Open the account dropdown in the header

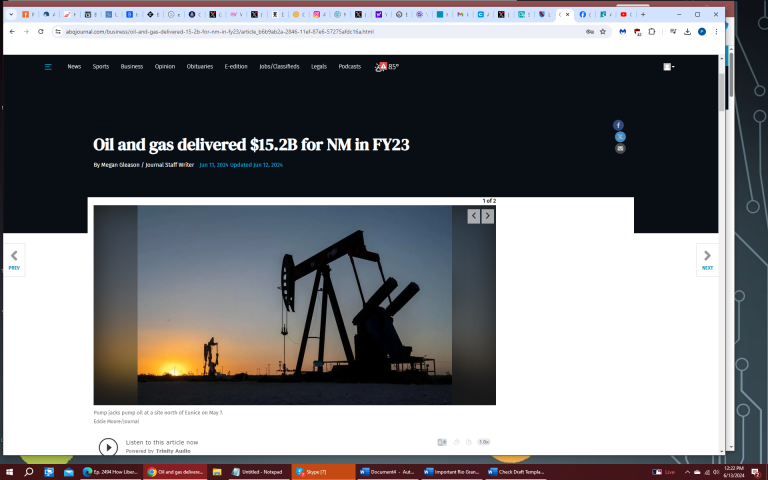coord(668,67)
